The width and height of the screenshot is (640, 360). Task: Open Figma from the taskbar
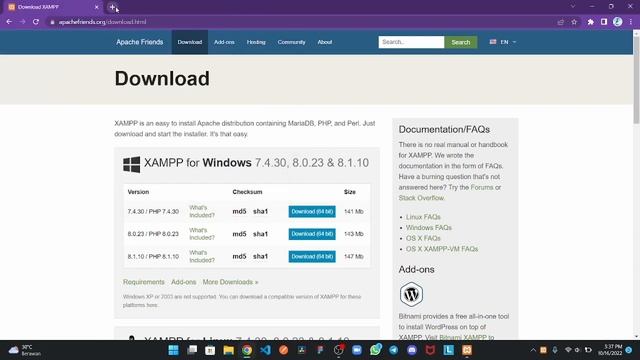tap(320, 350)
